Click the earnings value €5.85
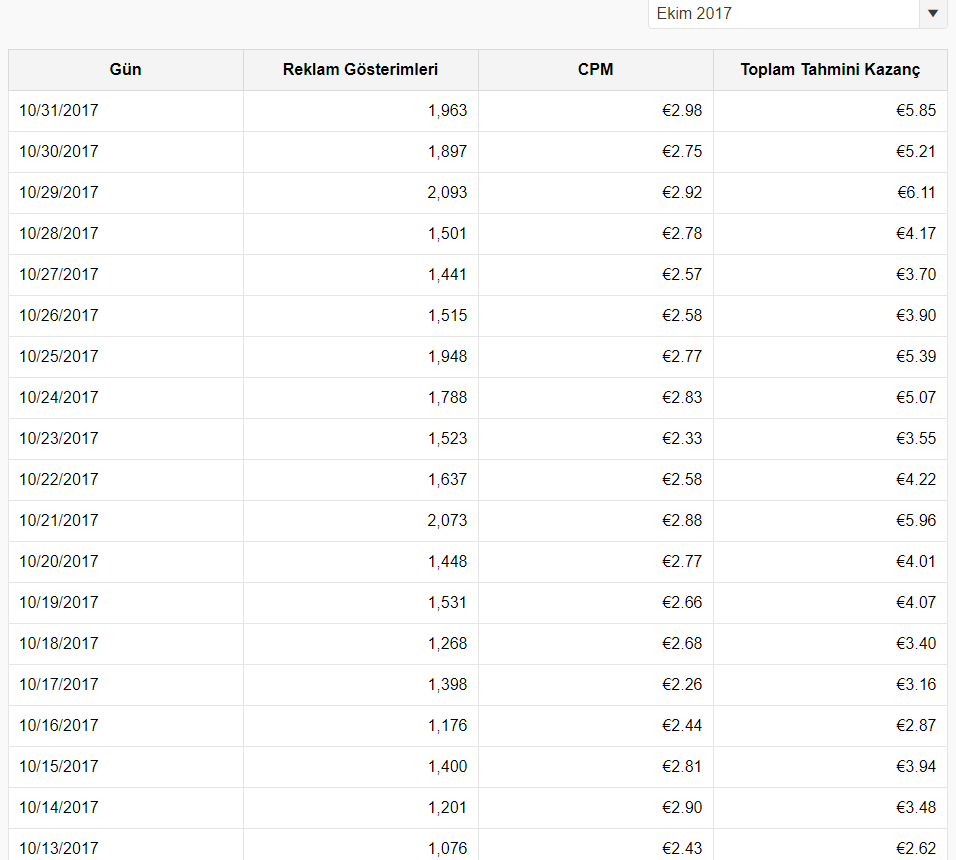 [x=916, y=110]
